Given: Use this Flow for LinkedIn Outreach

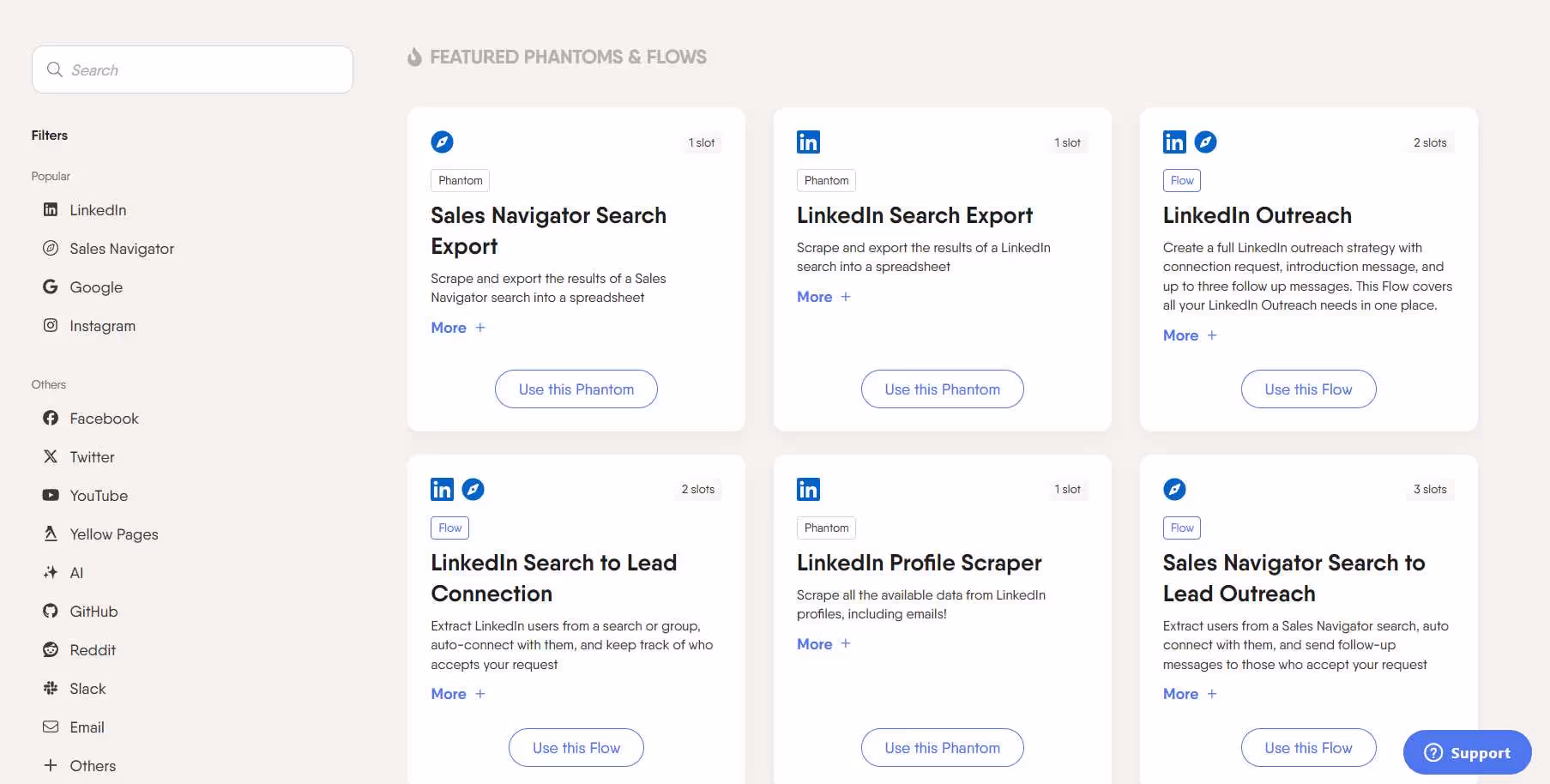Looking at the screenshot, I should click(x=1309, y=389).
